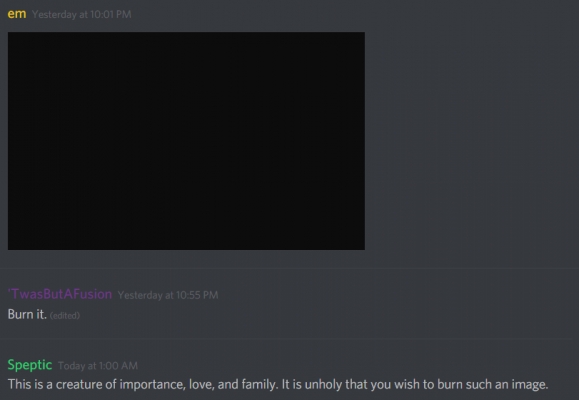
Task: Click the 'TwasButAFusion username
Action: (60, 294)
